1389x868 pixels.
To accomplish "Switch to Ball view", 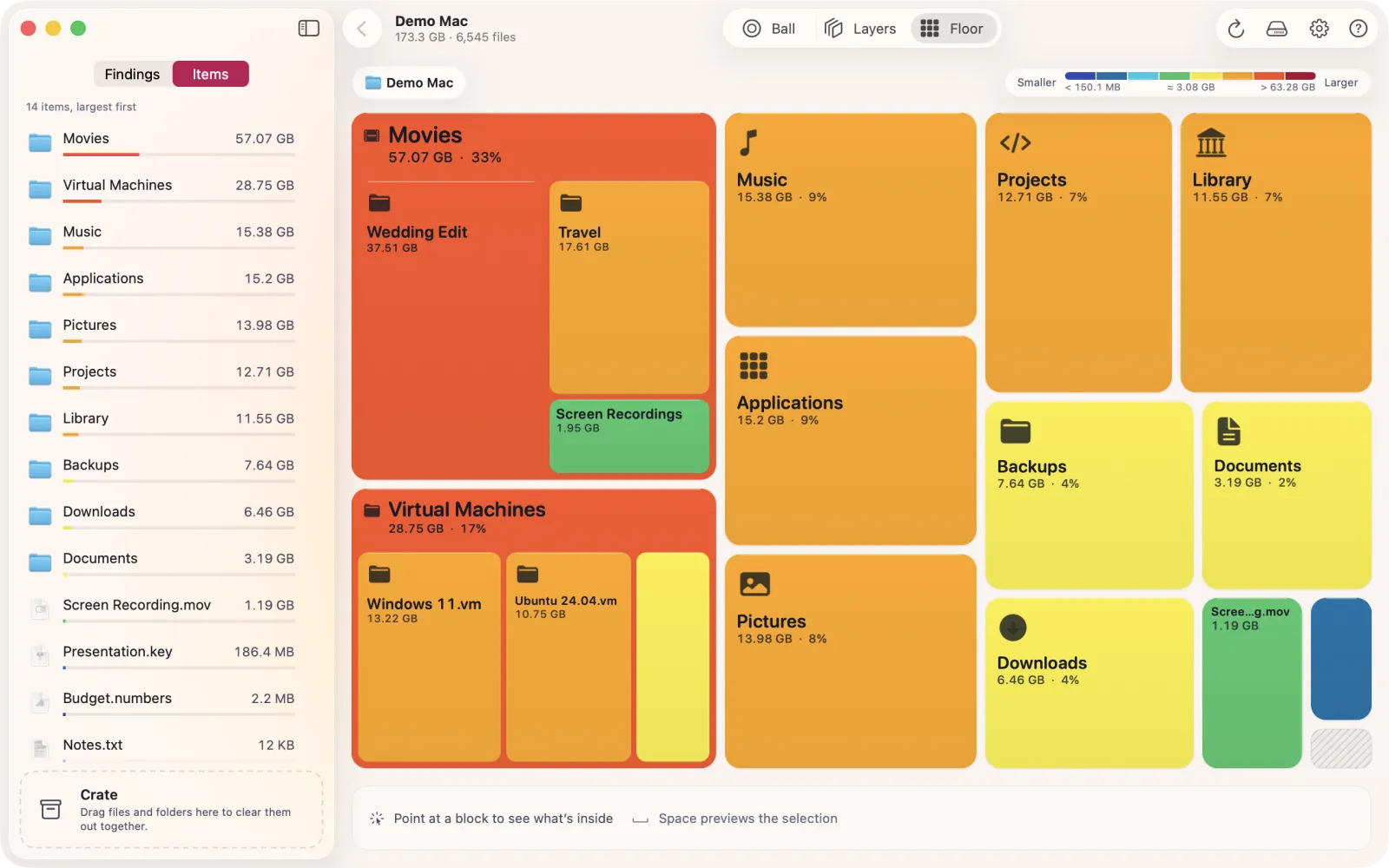I will (769, 29).
